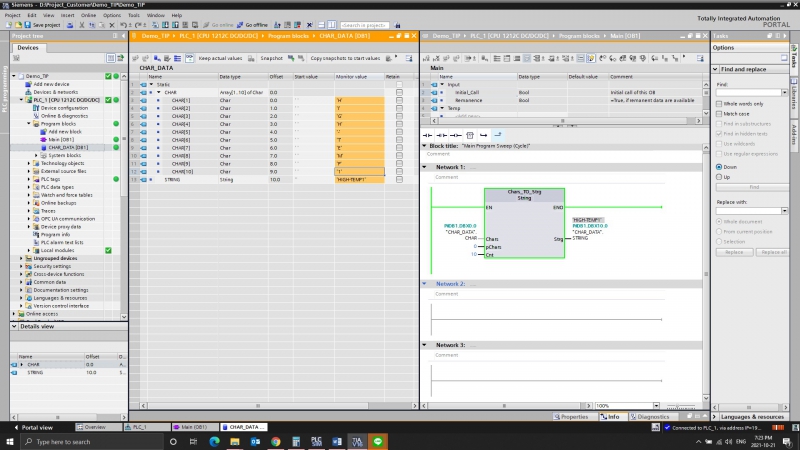Click the Undo arrow icon

coord(123,25)
